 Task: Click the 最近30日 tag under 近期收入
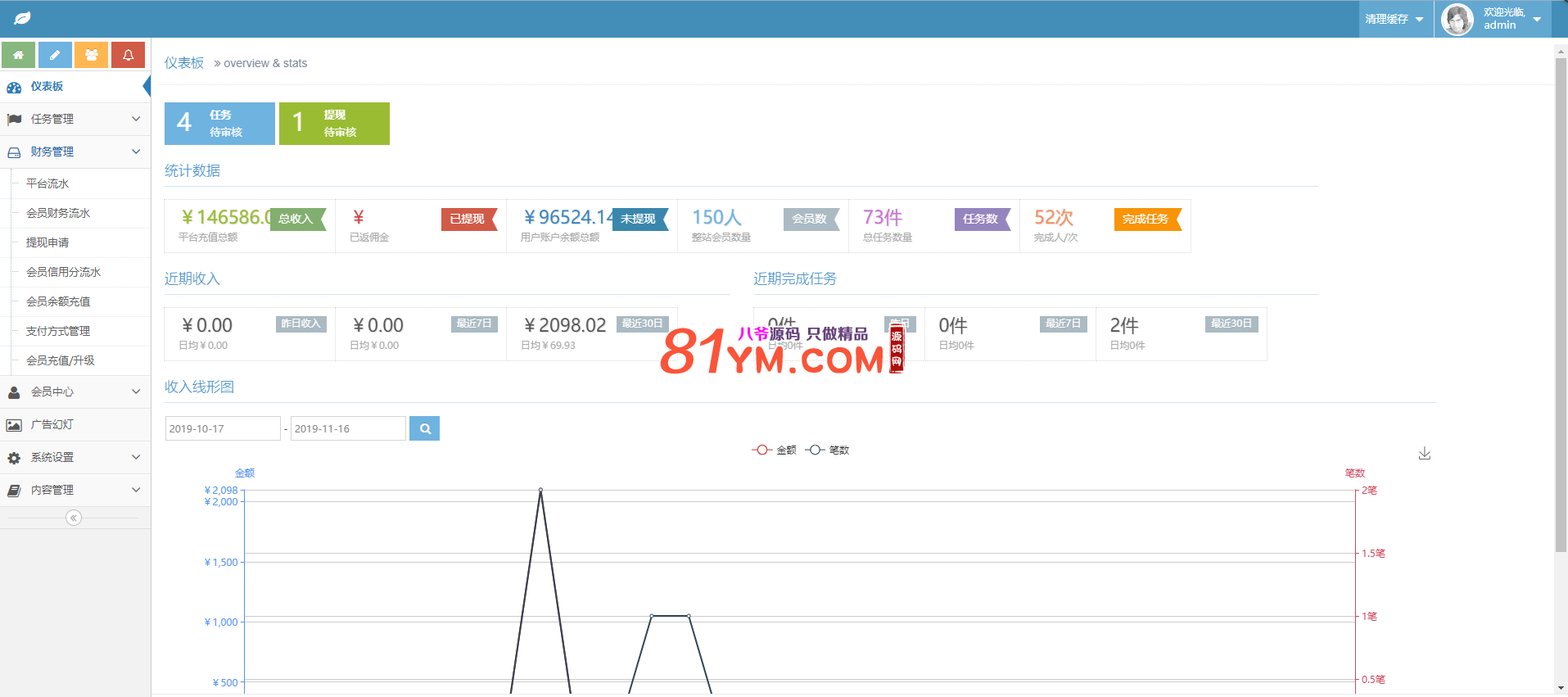tap(643, 324)
